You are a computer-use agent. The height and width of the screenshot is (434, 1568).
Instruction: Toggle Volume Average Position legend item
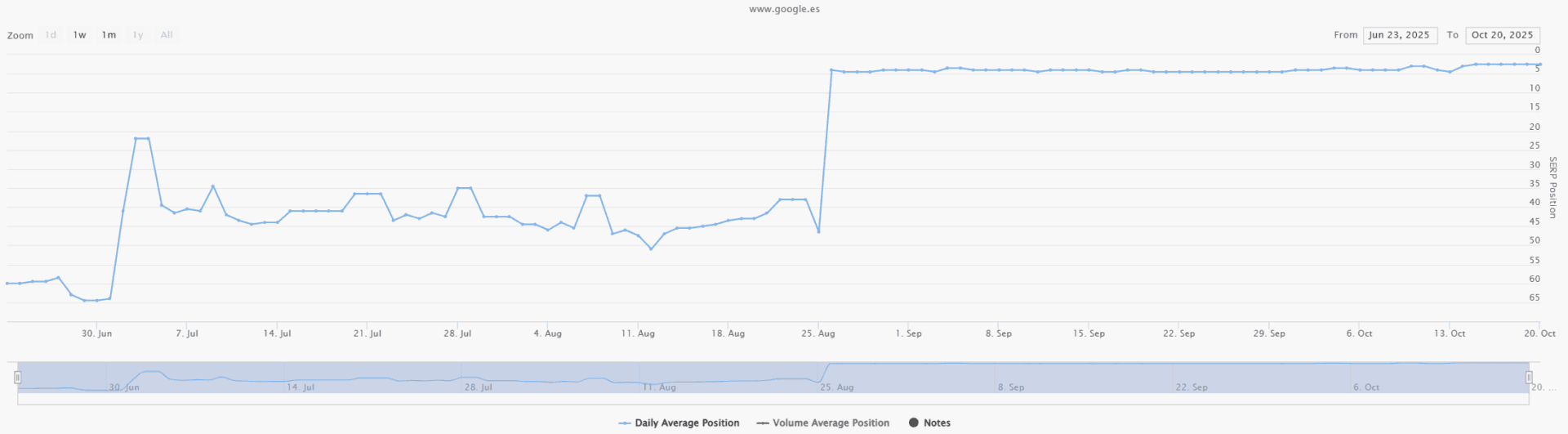(x=822, y=423)
